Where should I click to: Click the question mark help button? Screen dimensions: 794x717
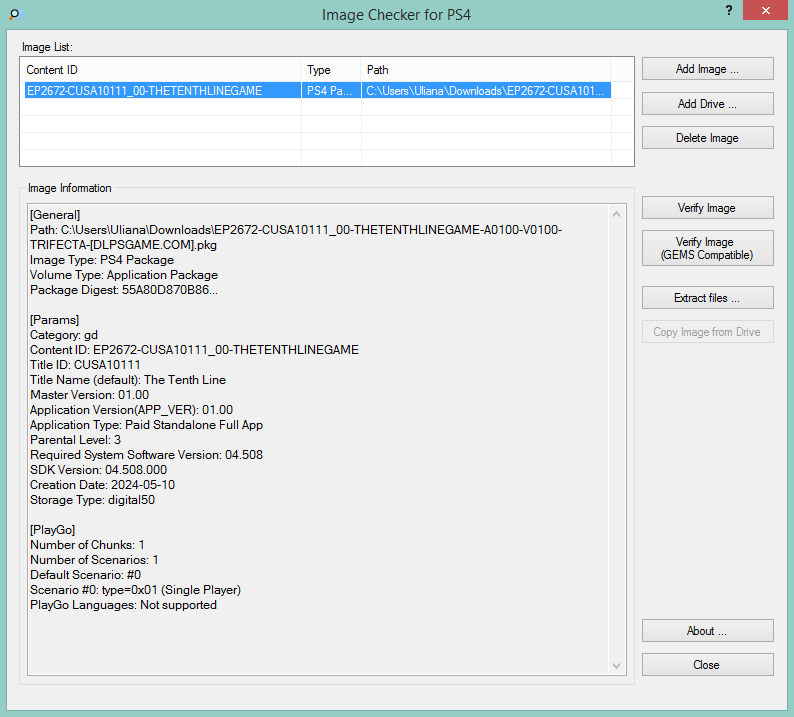[728, 9]
